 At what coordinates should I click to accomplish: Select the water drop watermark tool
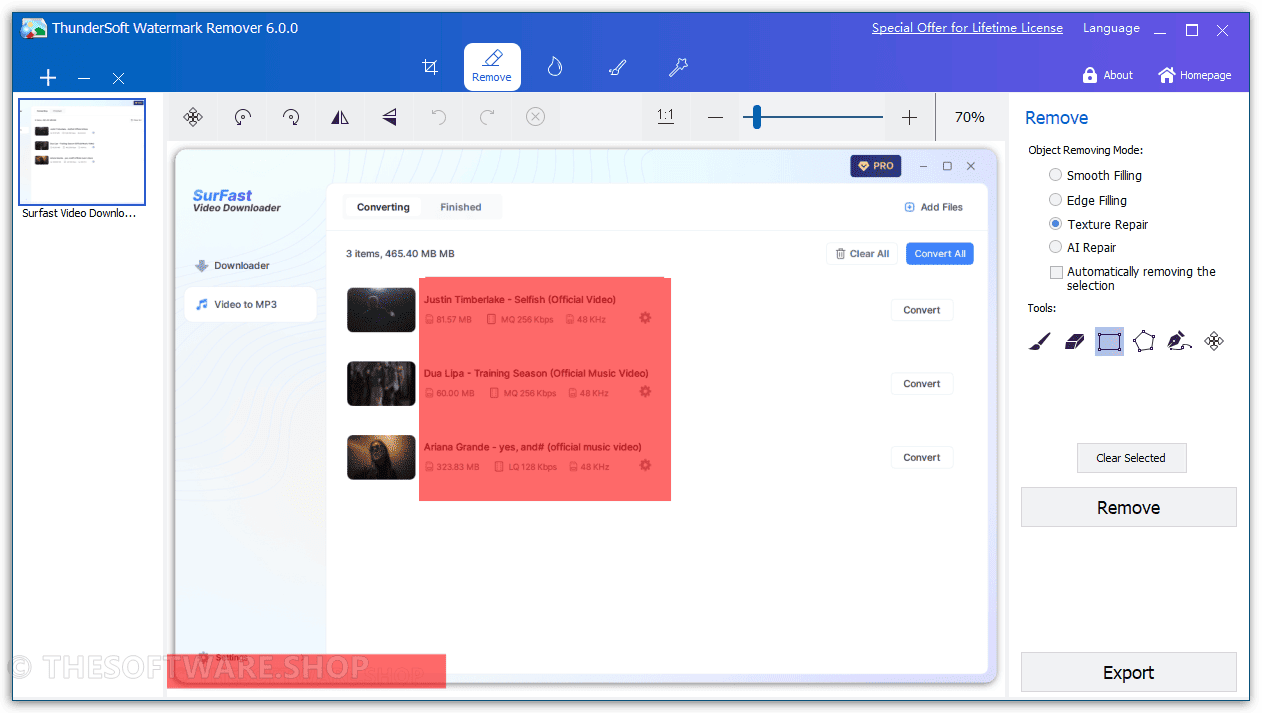click(555, 67)
